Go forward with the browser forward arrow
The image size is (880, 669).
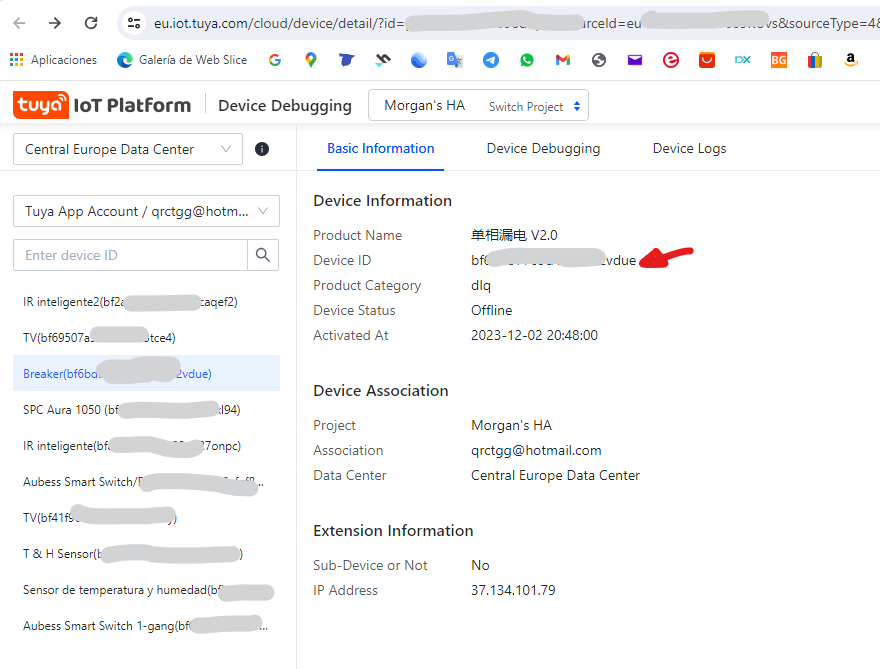[x=54, y=23]
